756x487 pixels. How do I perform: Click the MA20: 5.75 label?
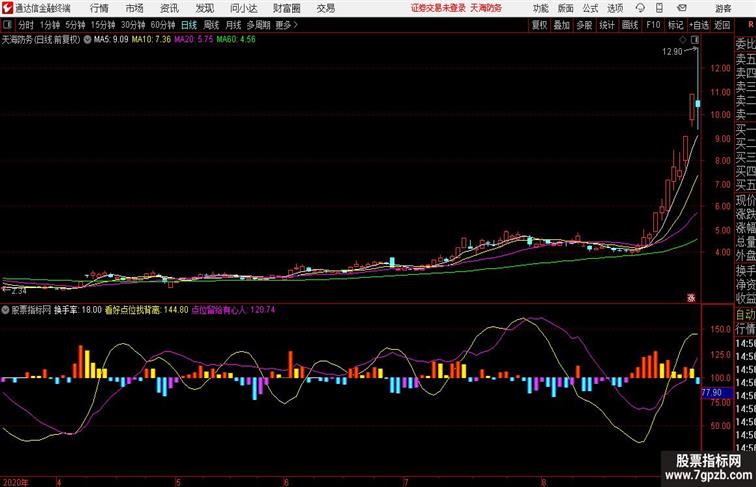click(193, 40)
